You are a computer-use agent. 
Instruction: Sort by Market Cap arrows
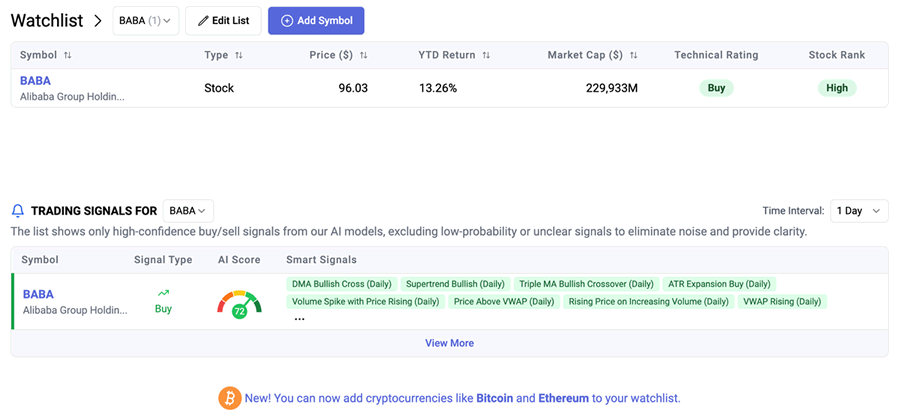pos(634,55)
